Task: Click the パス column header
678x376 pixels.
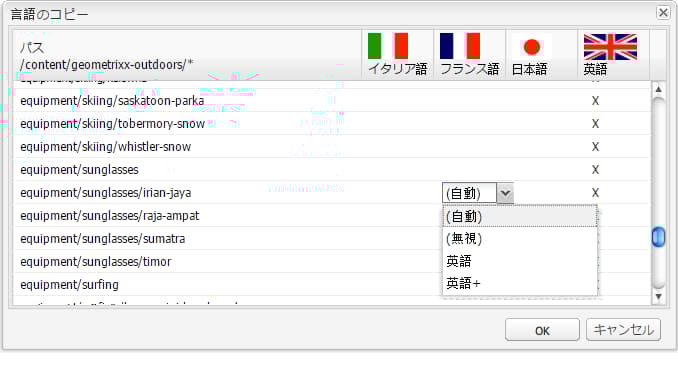Action: click(x=187, y=55)
